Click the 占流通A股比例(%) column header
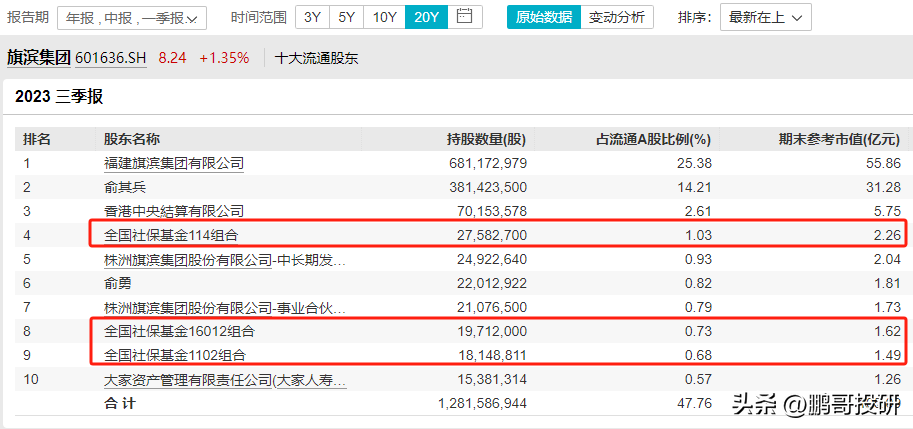This screenshot has width=913, height=429. click(x=653, y=139)
